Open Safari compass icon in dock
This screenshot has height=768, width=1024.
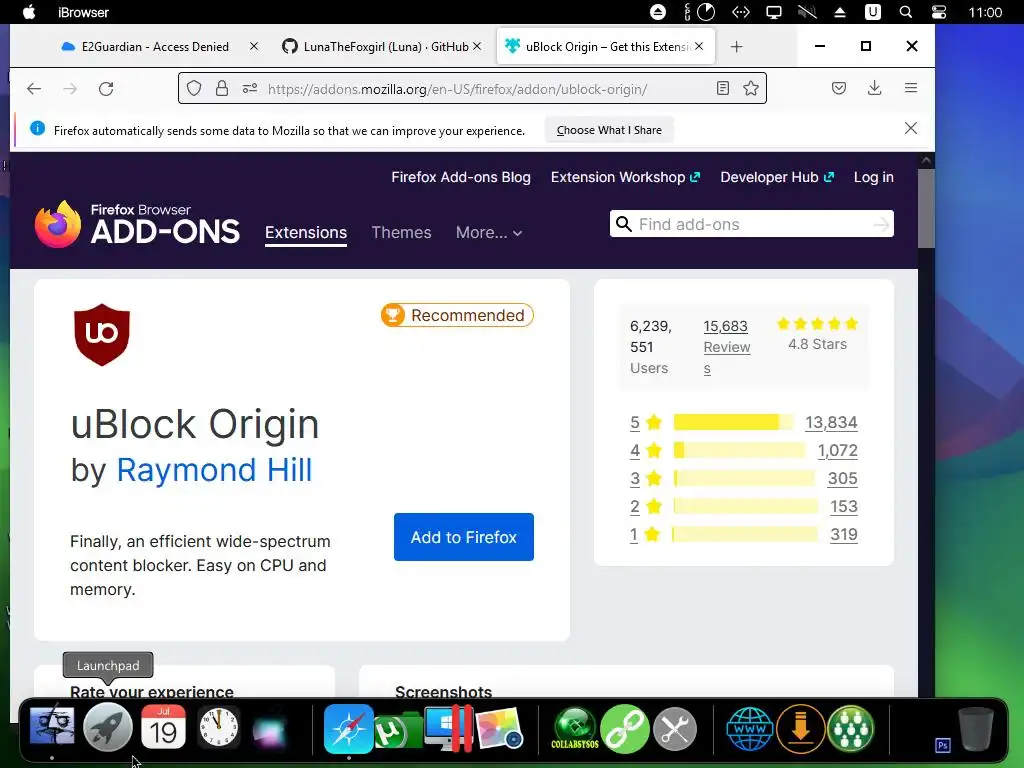(349, 728)
